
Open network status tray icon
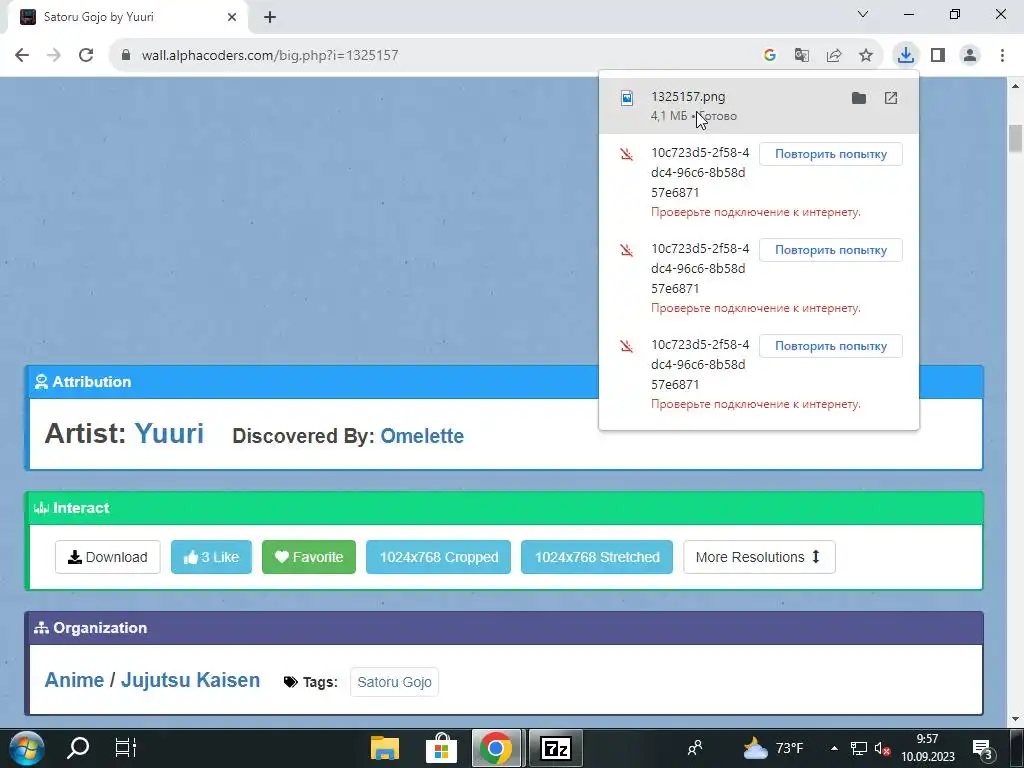(x=858, y=748)
